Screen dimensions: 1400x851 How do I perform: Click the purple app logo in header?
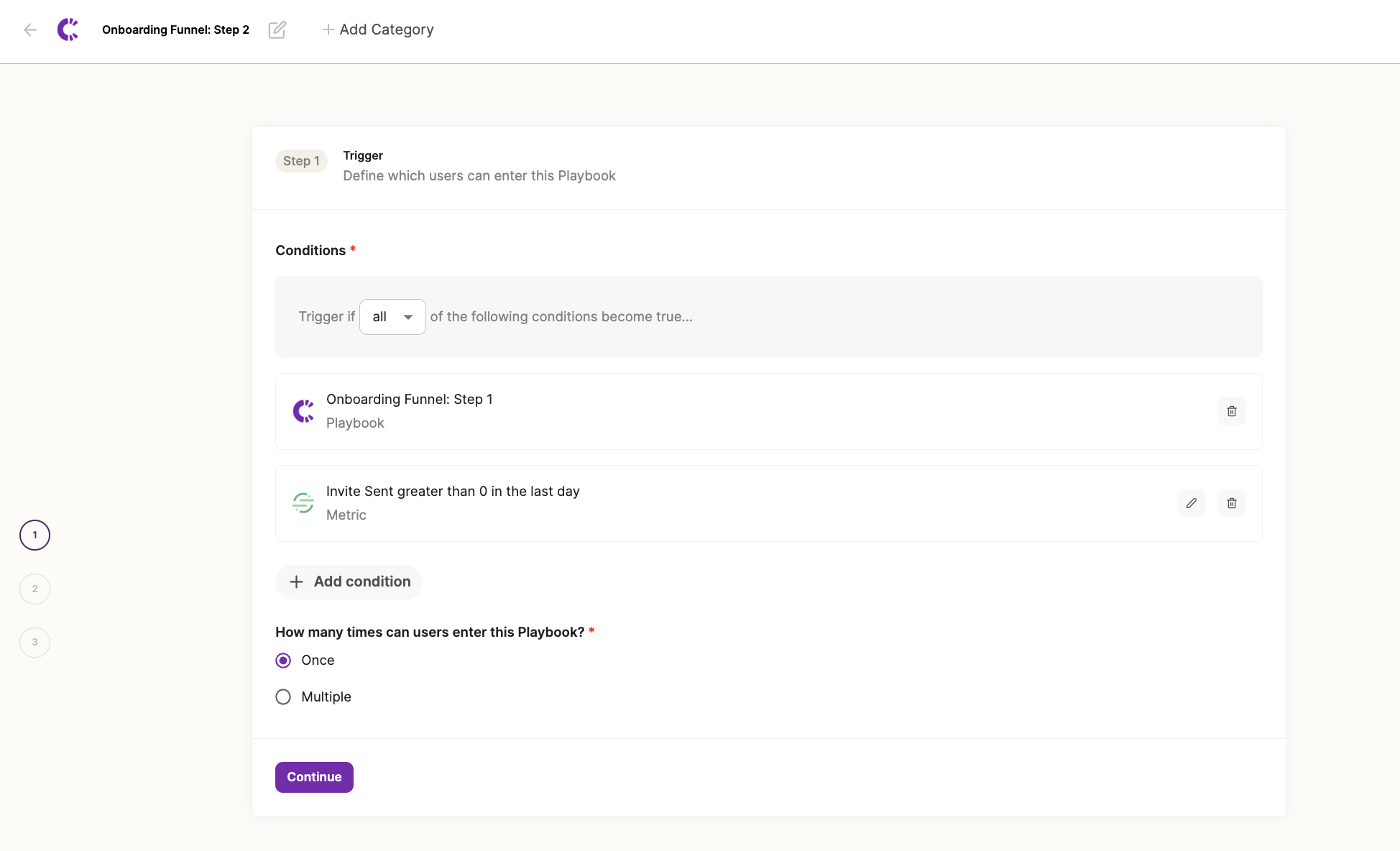pos(68,29)
